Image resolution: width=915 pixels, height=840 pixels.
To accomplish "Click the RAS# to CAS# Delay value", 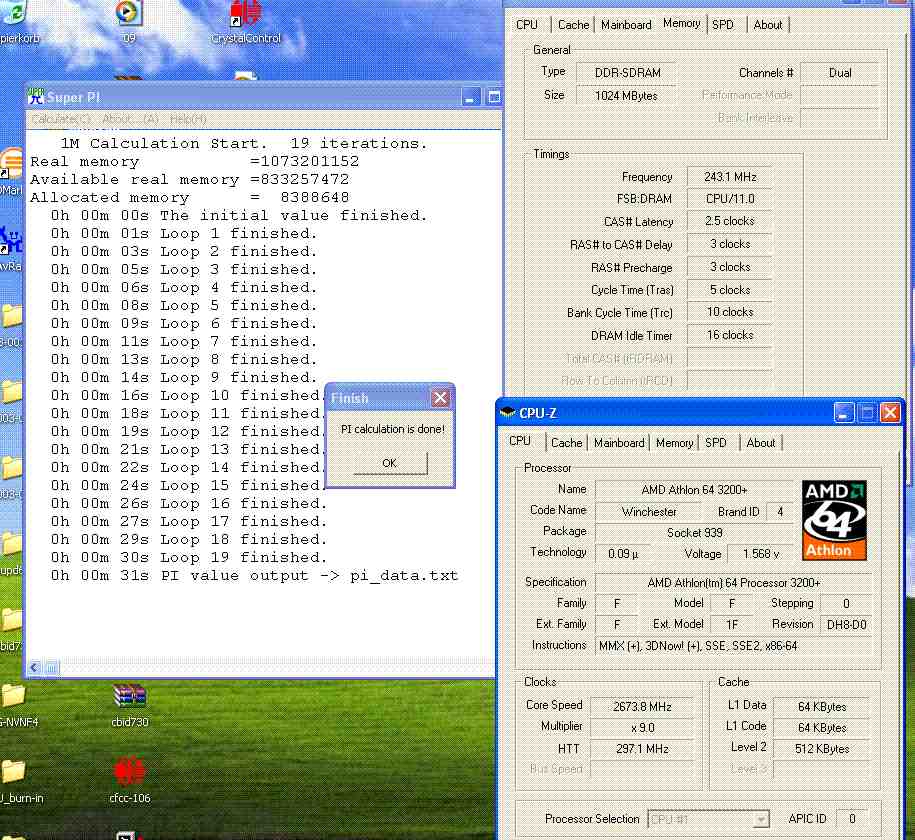I will pos(730,244).
